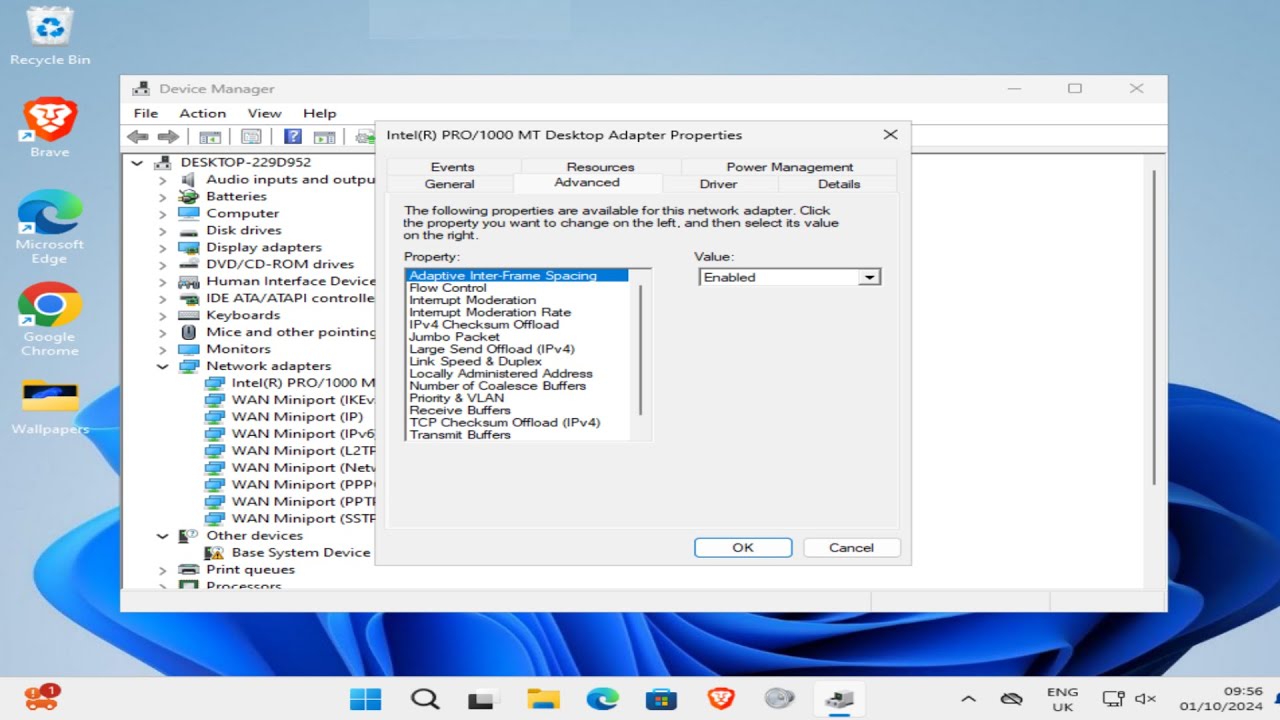The image size is (1280, 720).
Task: Select Link Speed & Duplex property
Action: coord(476,361)
